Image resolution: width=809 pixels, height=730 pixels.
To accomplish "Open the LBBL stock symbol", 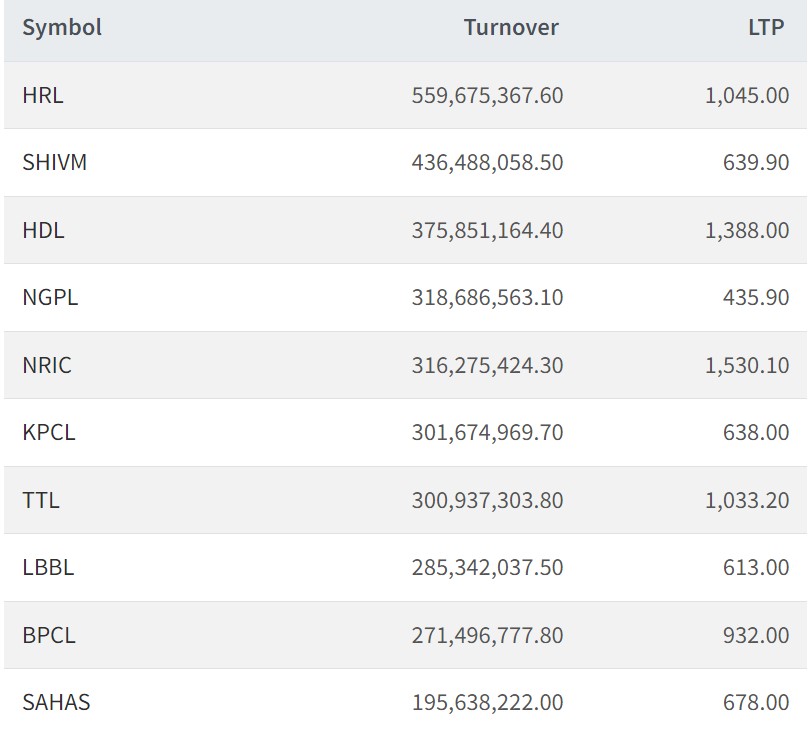I will pyautogui.click(x=48, y=568).
